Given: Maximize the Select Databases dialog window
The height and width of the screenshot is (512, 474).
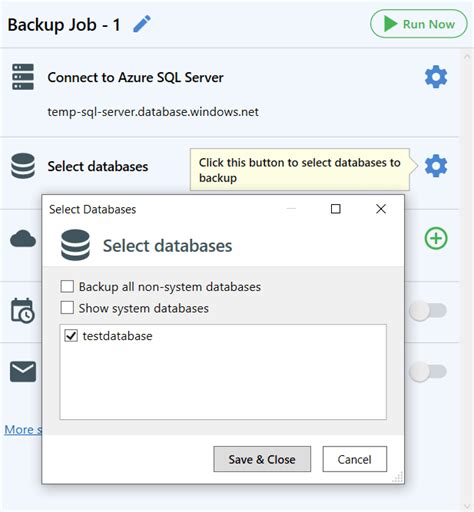Looking at the screenshot, I should coord(335,209).
